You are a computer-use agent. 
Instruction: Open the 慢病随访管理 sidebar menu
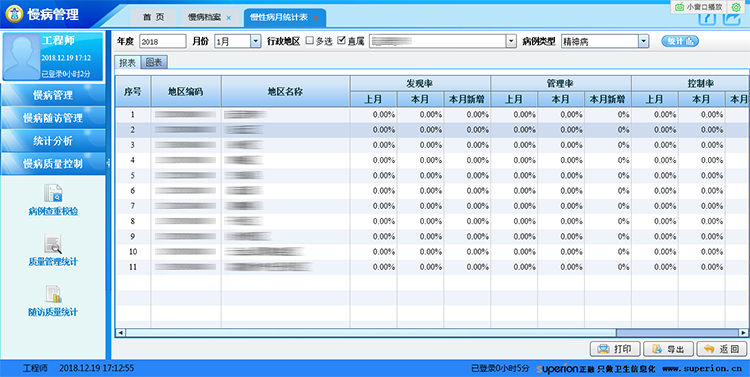[53, 118]
